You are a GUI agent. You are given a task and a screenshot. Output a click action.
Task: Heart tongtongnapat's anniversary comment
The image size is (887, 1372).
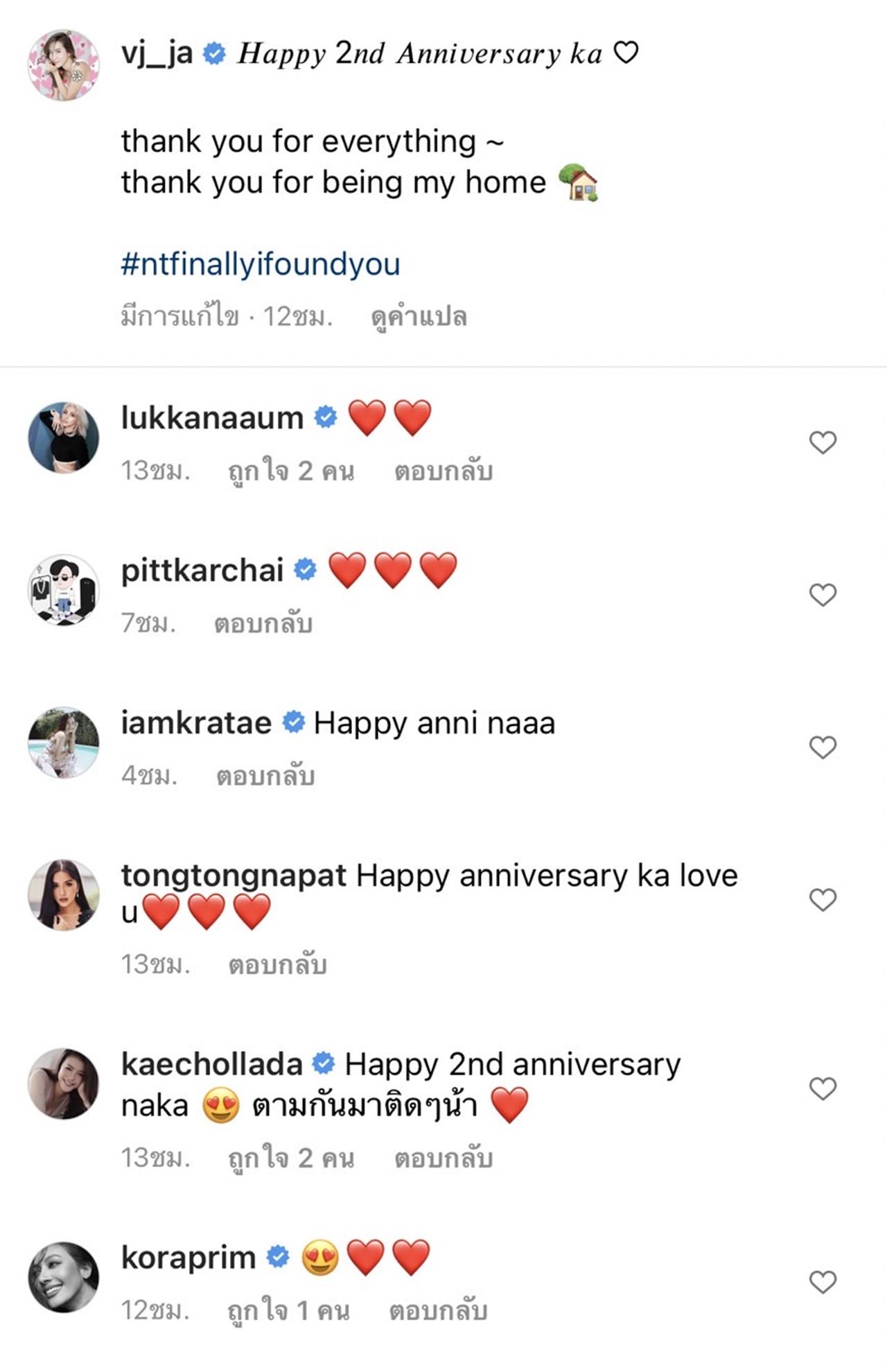click(823, 900)
